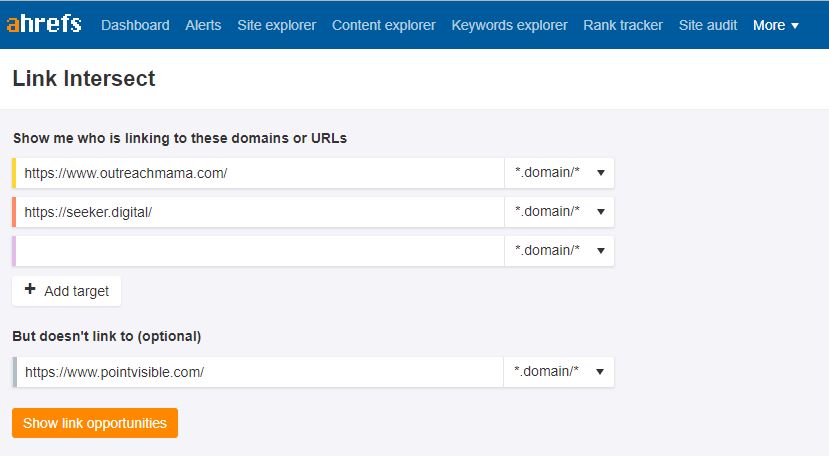Click 'But doesn't link to (optional)' label

point(107,336)
